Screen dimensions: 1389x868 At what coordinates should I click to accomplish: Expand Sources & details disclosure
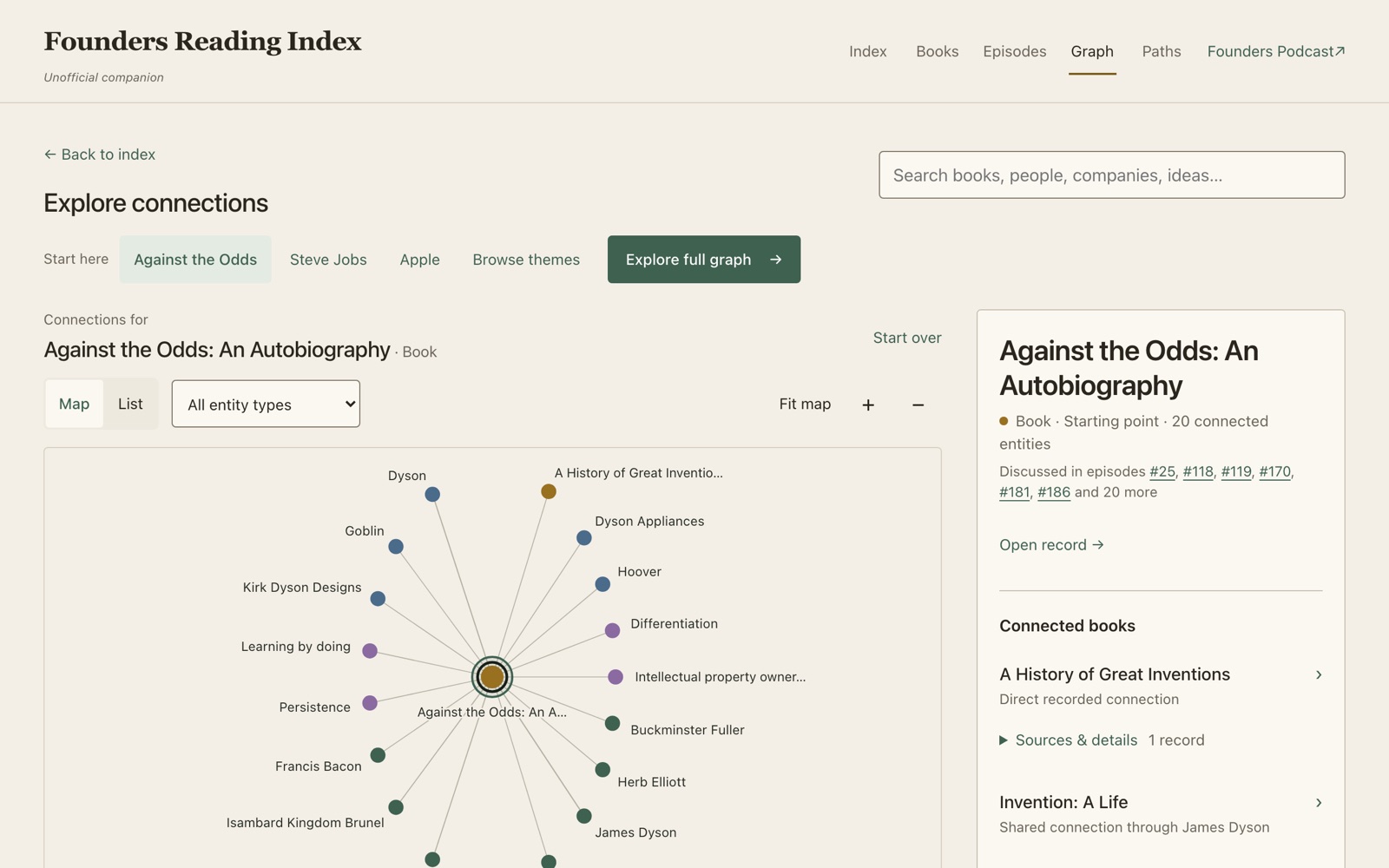click(1069, 740)
